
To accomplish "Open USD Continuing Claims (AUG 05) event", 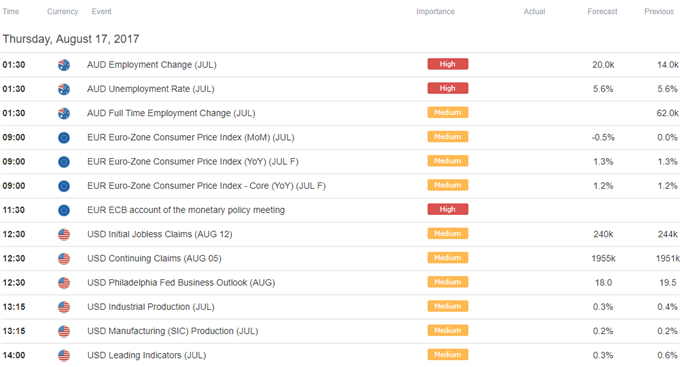I will click(x=154, y=259).
